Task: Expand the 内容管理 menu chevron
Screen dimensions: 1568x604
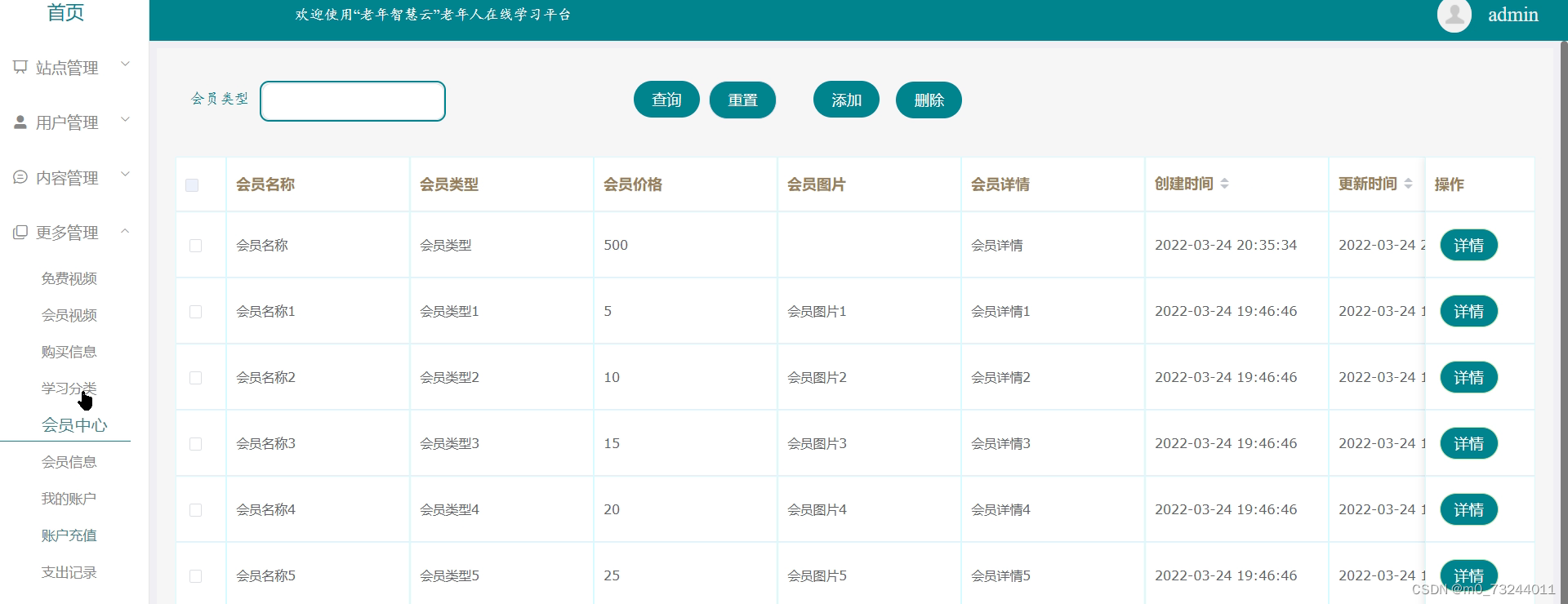Action: (125, 174)
